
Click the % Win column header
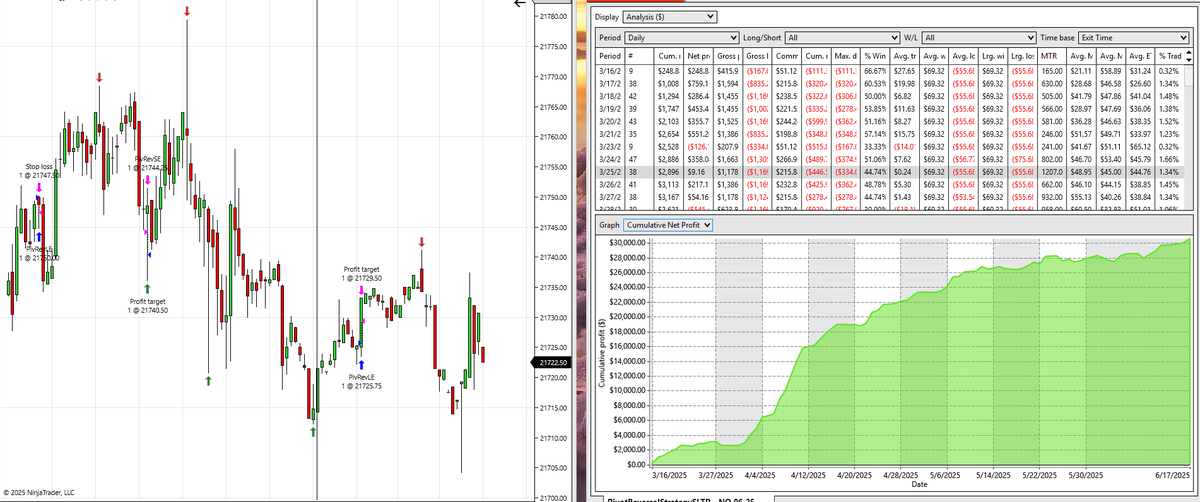coord(874,56)
